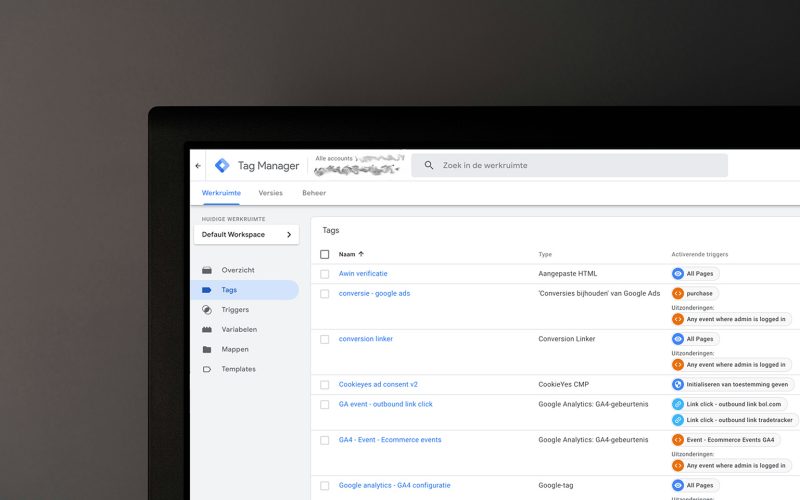Click the Mappen folder icon
The width and height of the screenshot is (800, 500).
[x=207, y=349]
